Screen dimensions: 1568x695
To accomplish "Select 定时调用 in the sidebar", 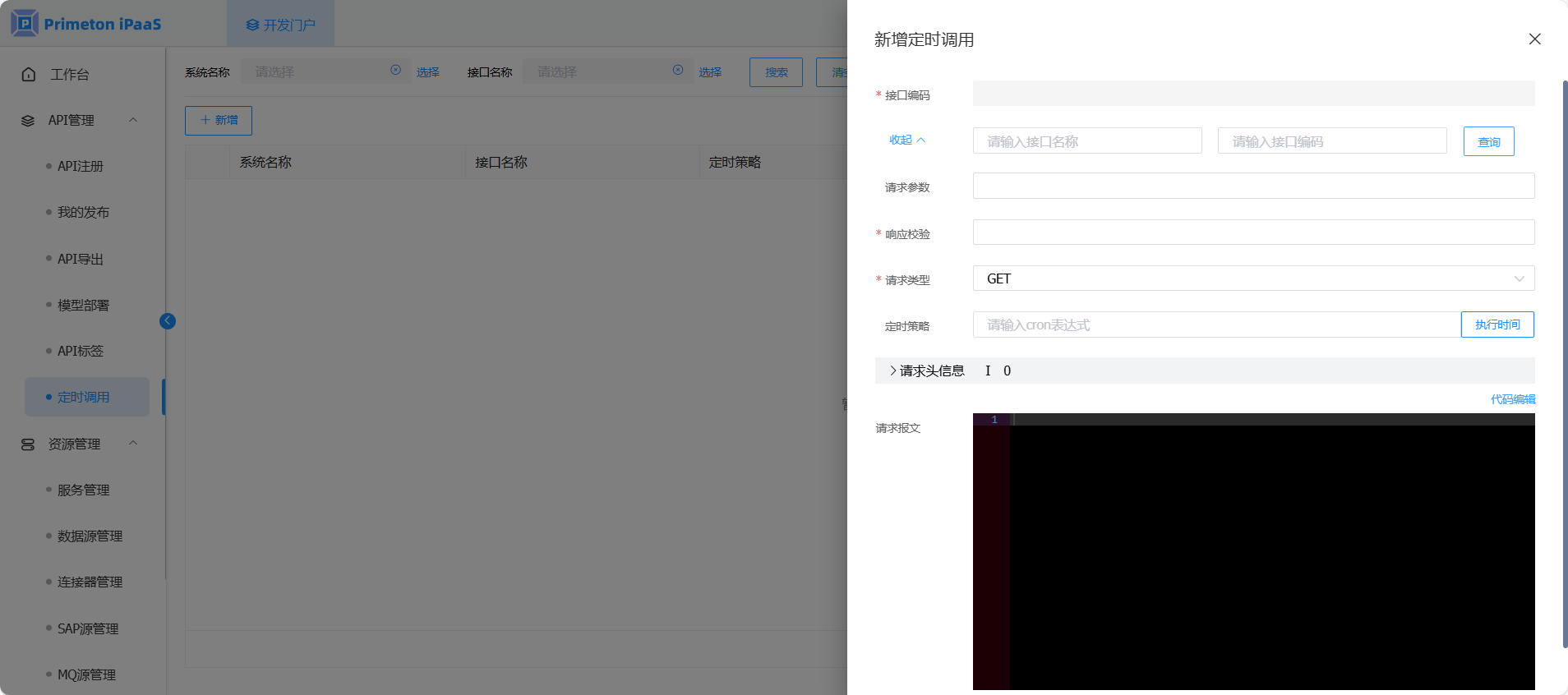I will [x=83, y=398].
